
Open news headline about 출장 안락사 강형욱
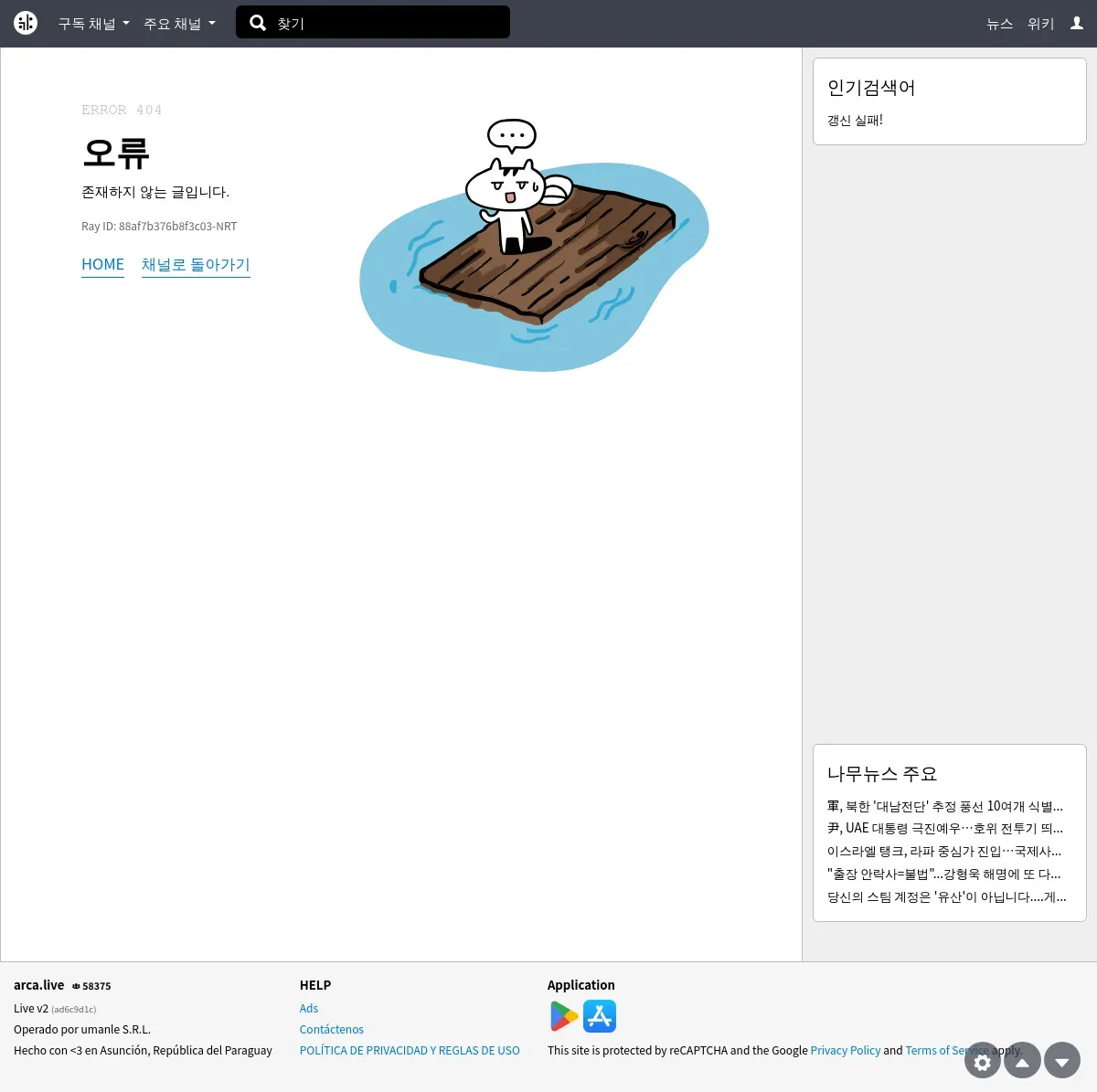click(945, 875)
